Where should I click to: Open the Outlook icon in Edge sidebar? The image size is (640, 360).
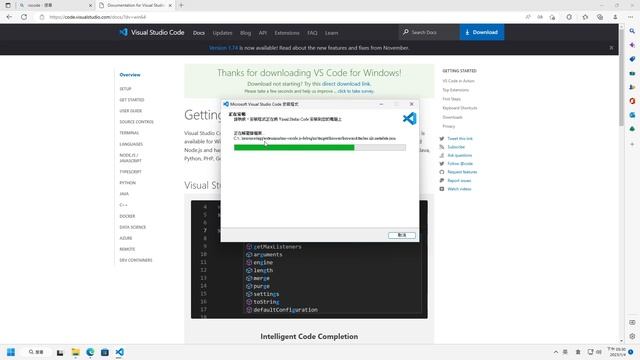pyautogui.click(x=632, y=115)
